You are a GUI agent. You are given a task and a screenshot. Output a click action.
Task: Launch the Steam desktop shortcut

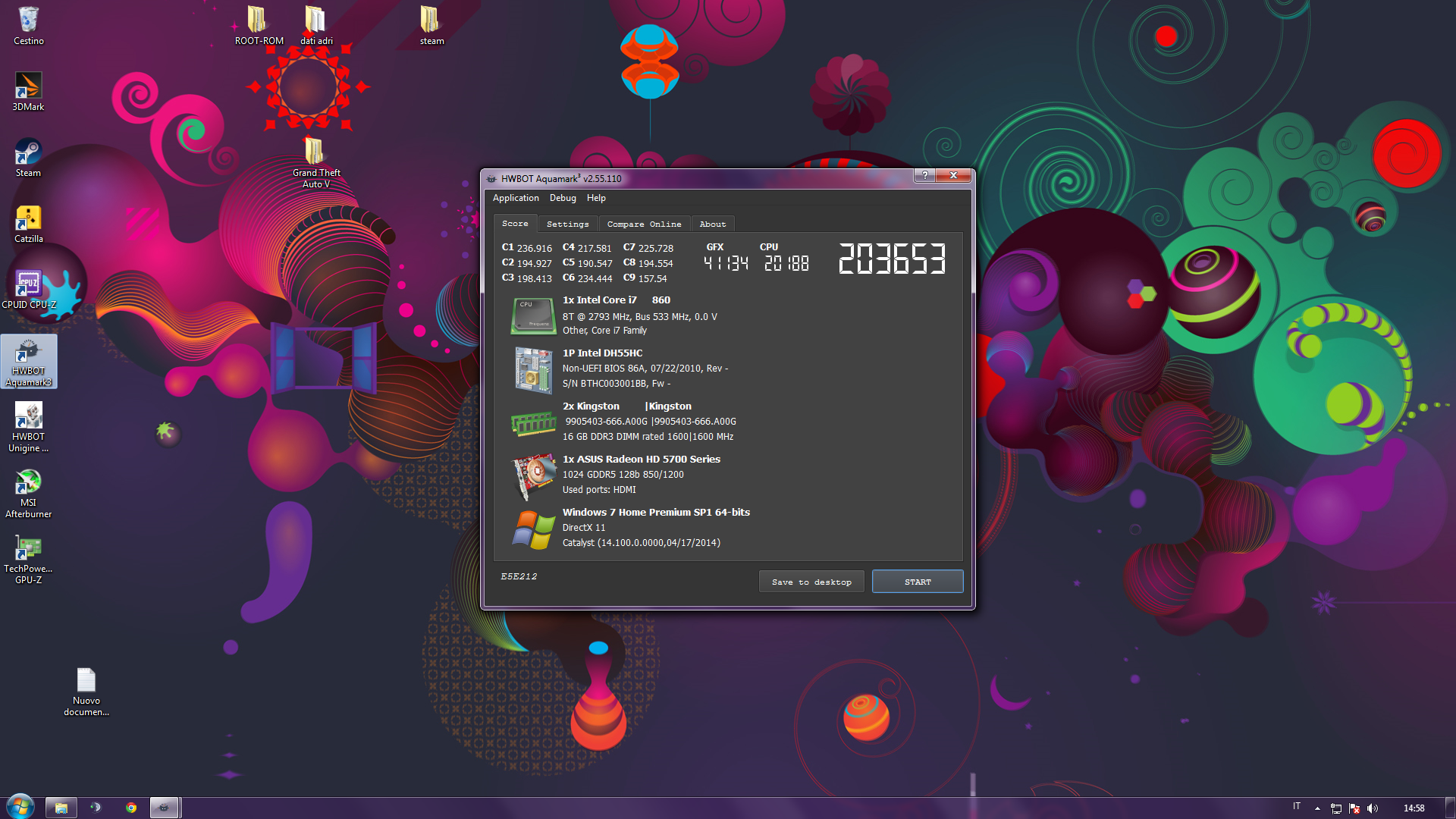28,157
